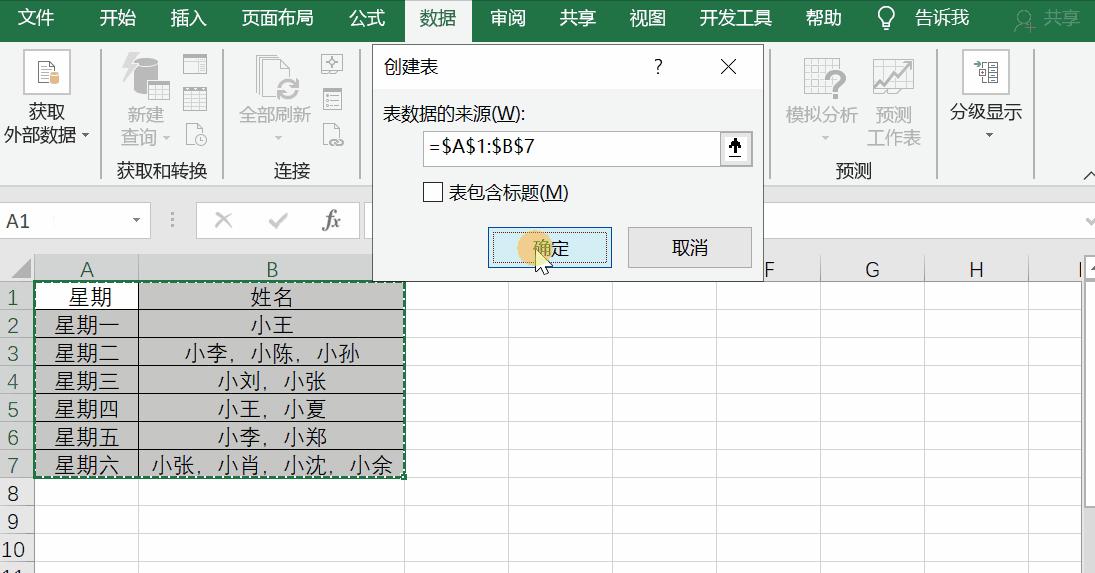Click cell 小王，小夏
The image size is (1095, 573).
click(272, 408)
